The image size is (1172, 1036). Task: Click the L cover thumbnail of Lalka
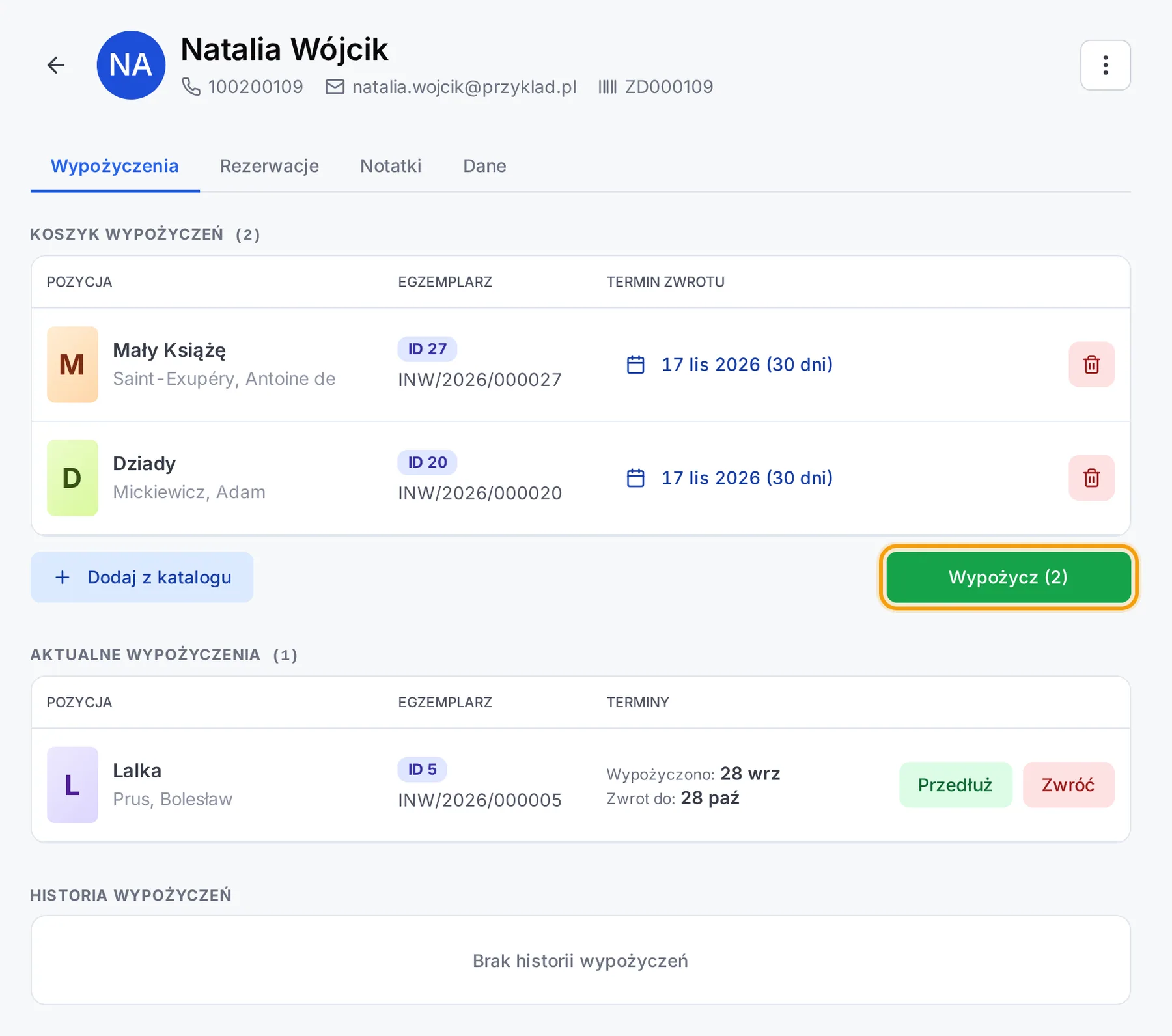(x=72, y=785)
